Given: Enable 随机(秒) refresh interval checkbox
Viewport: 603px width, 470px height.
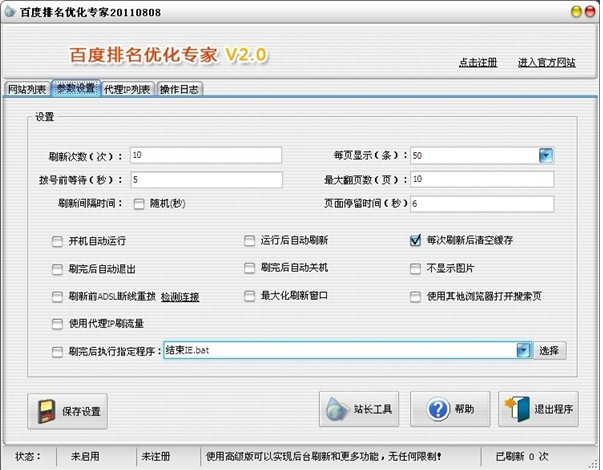Looking at the screenshot, I should [139, 204].
